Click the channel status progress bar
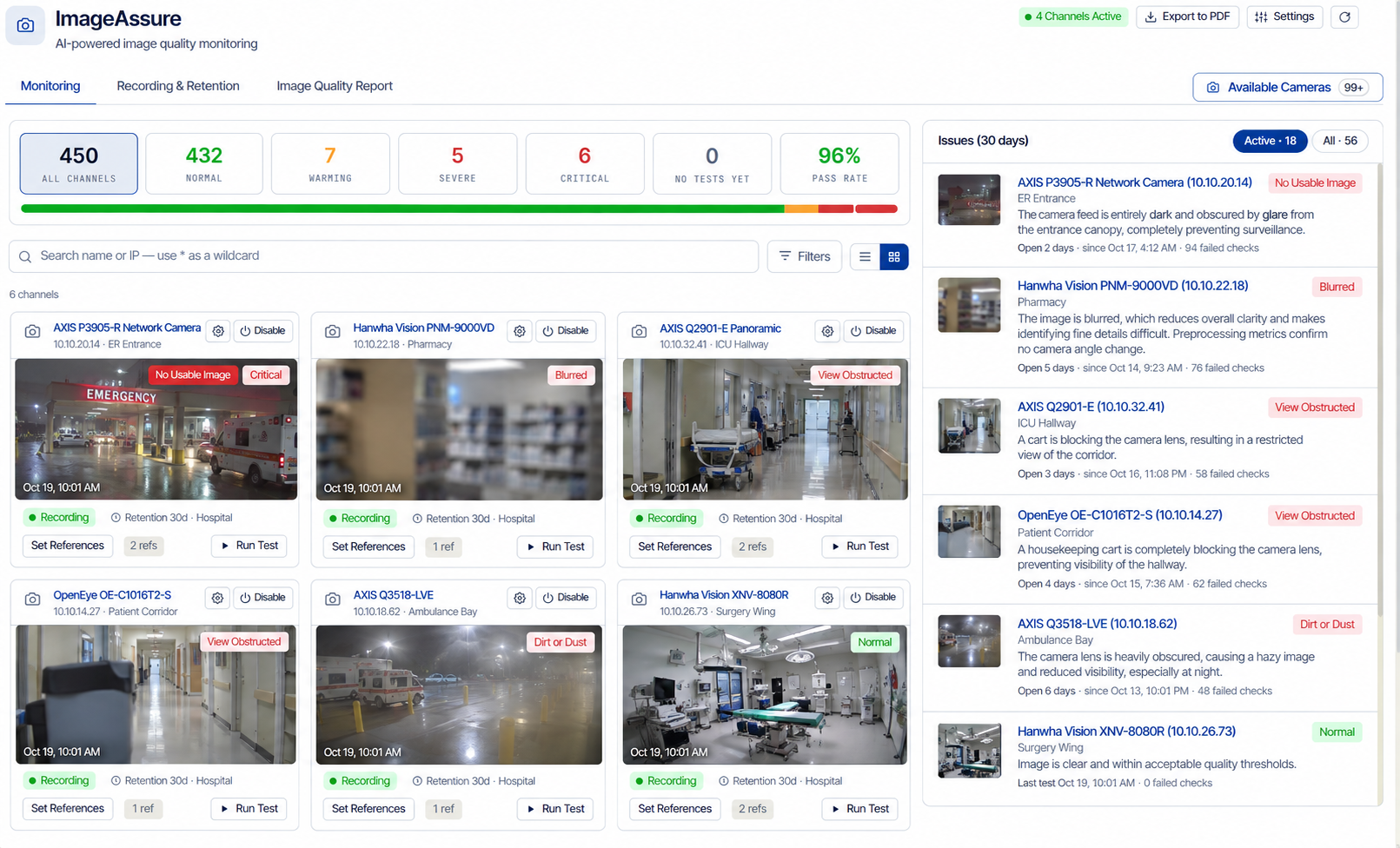1400x848 pixels. pos(459,209)
